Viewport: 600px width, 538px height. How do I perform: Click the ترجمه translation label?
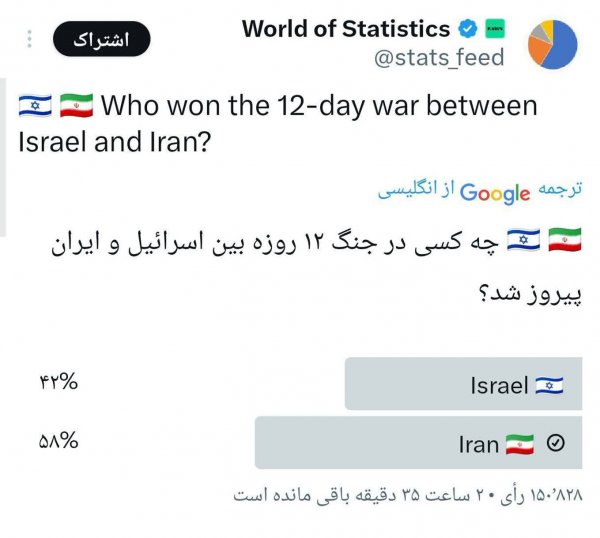click(560, 189)
